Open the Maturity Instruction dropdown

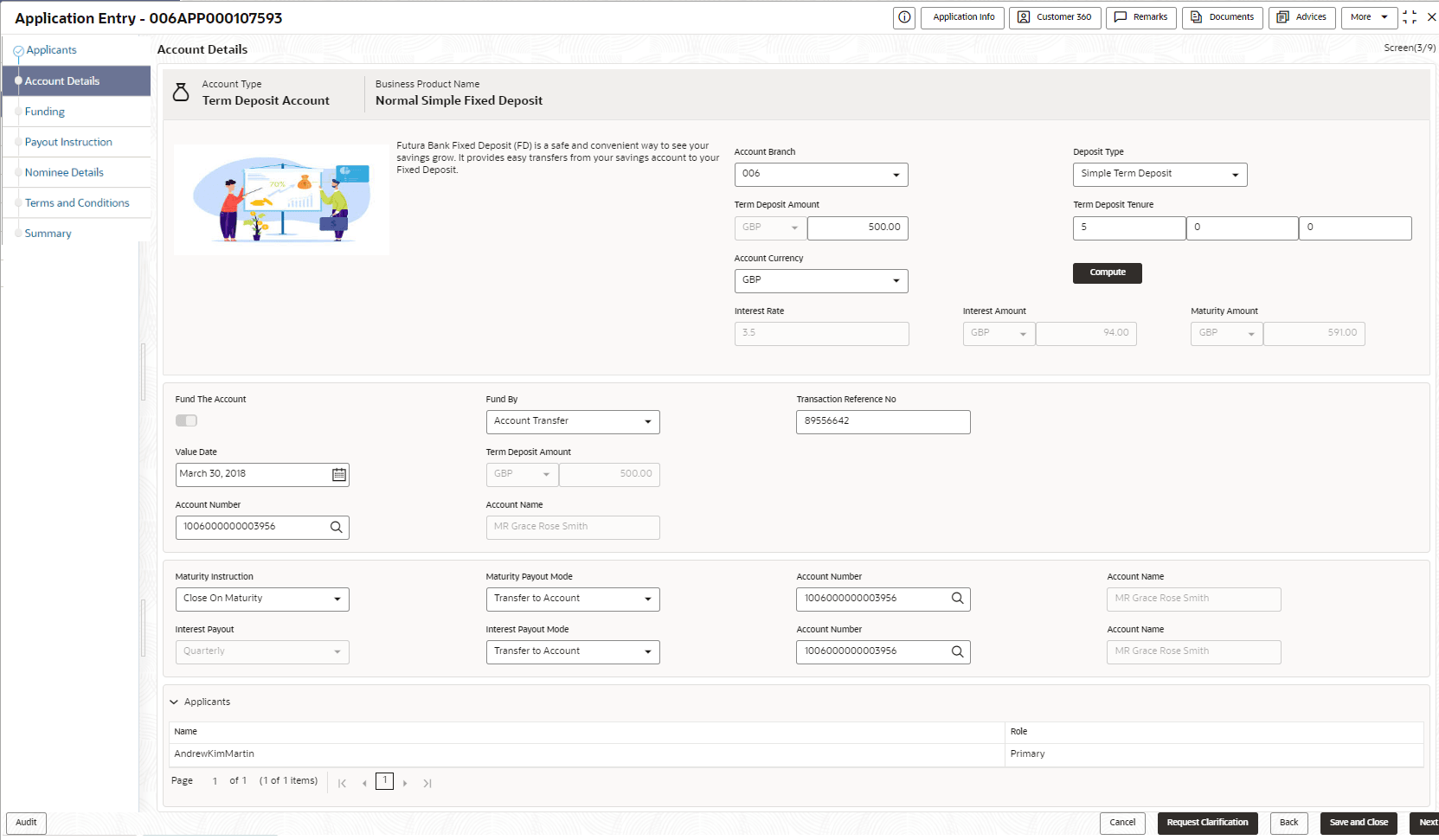pos(262,600)
